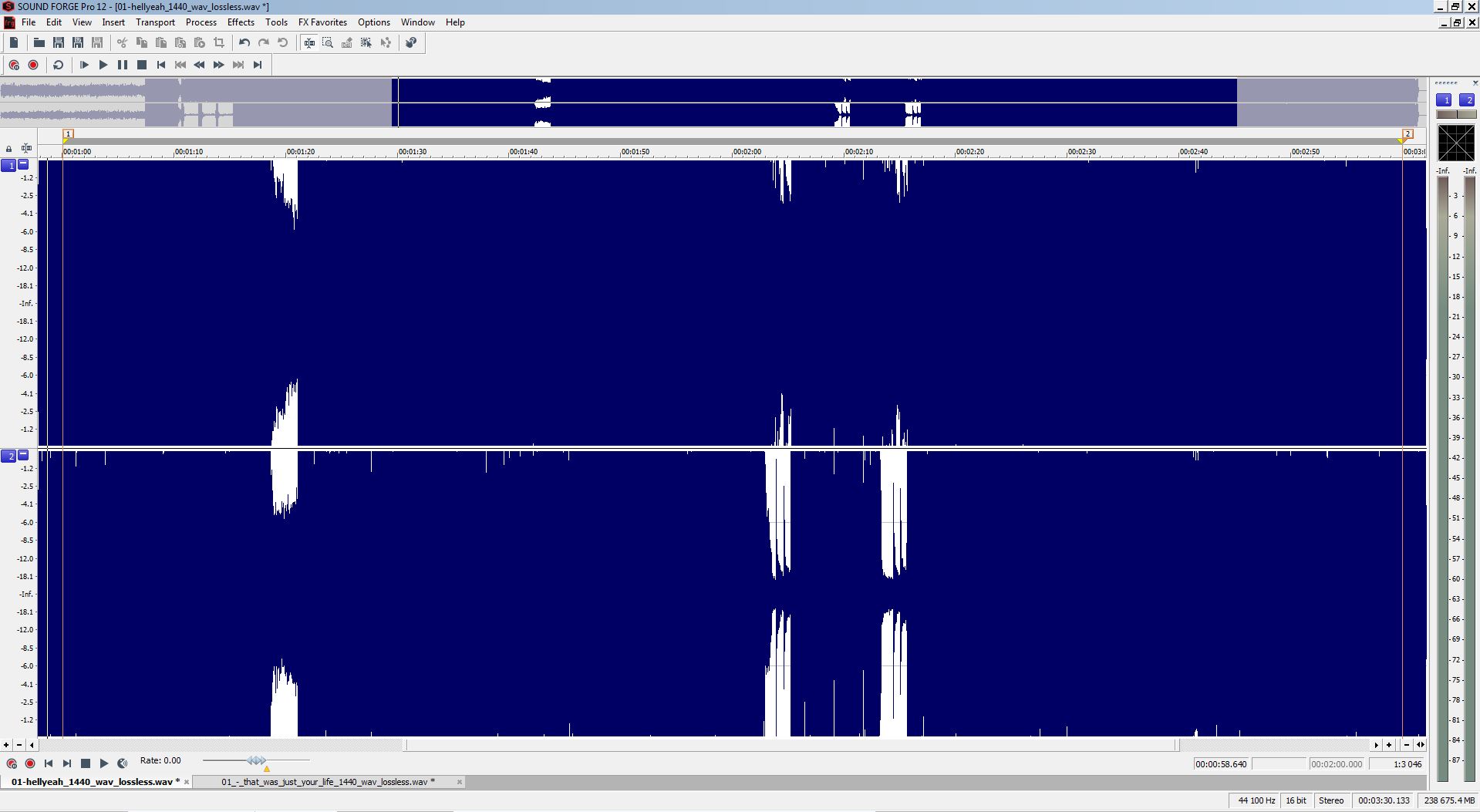Pause playback in top transport bar
Screen dimensions: 1480x812
point(123,65)
